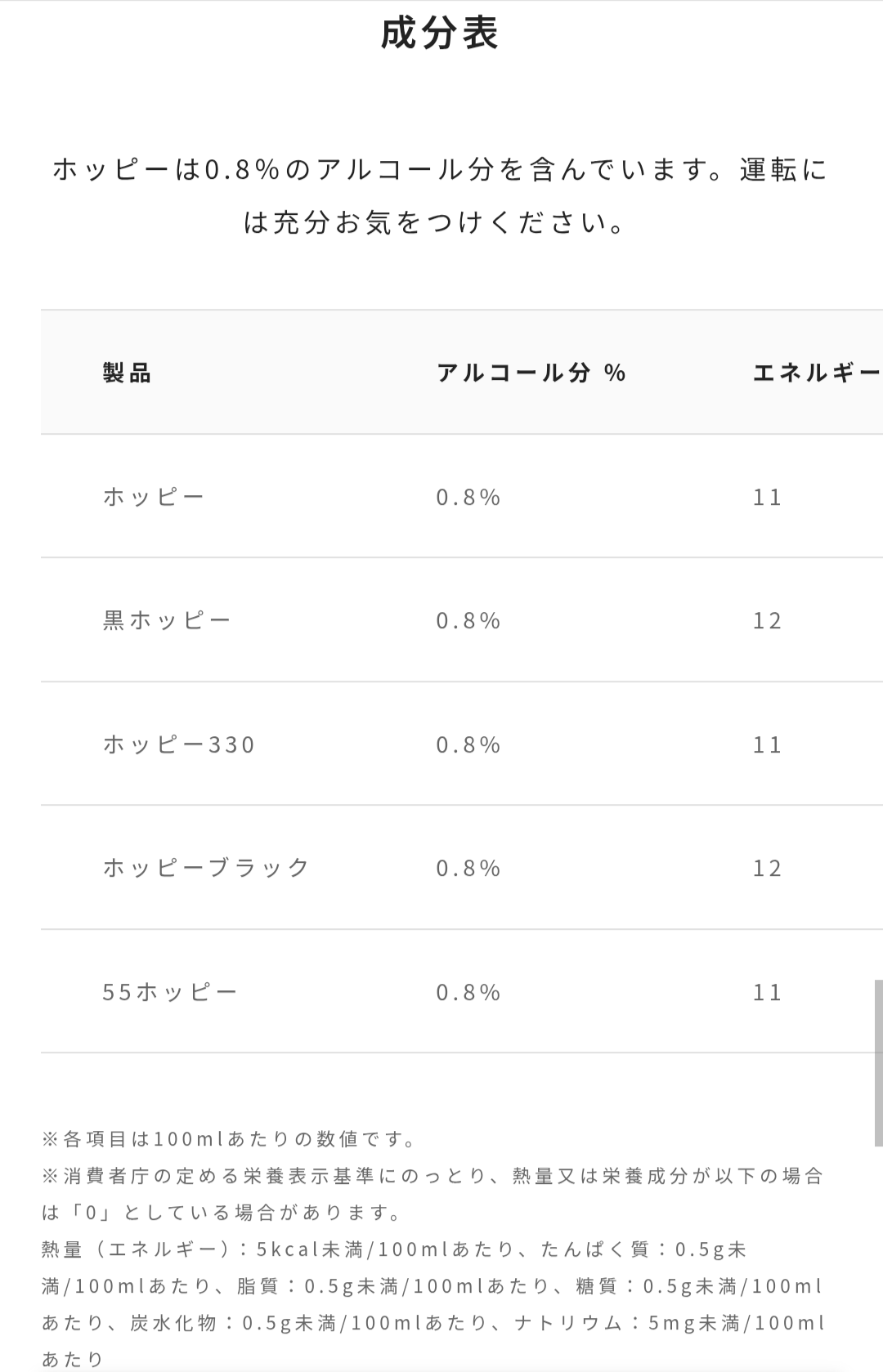Click the ※各項目は100mlあたり footnote
The image size is (883, 1372).
(231, 1139)
